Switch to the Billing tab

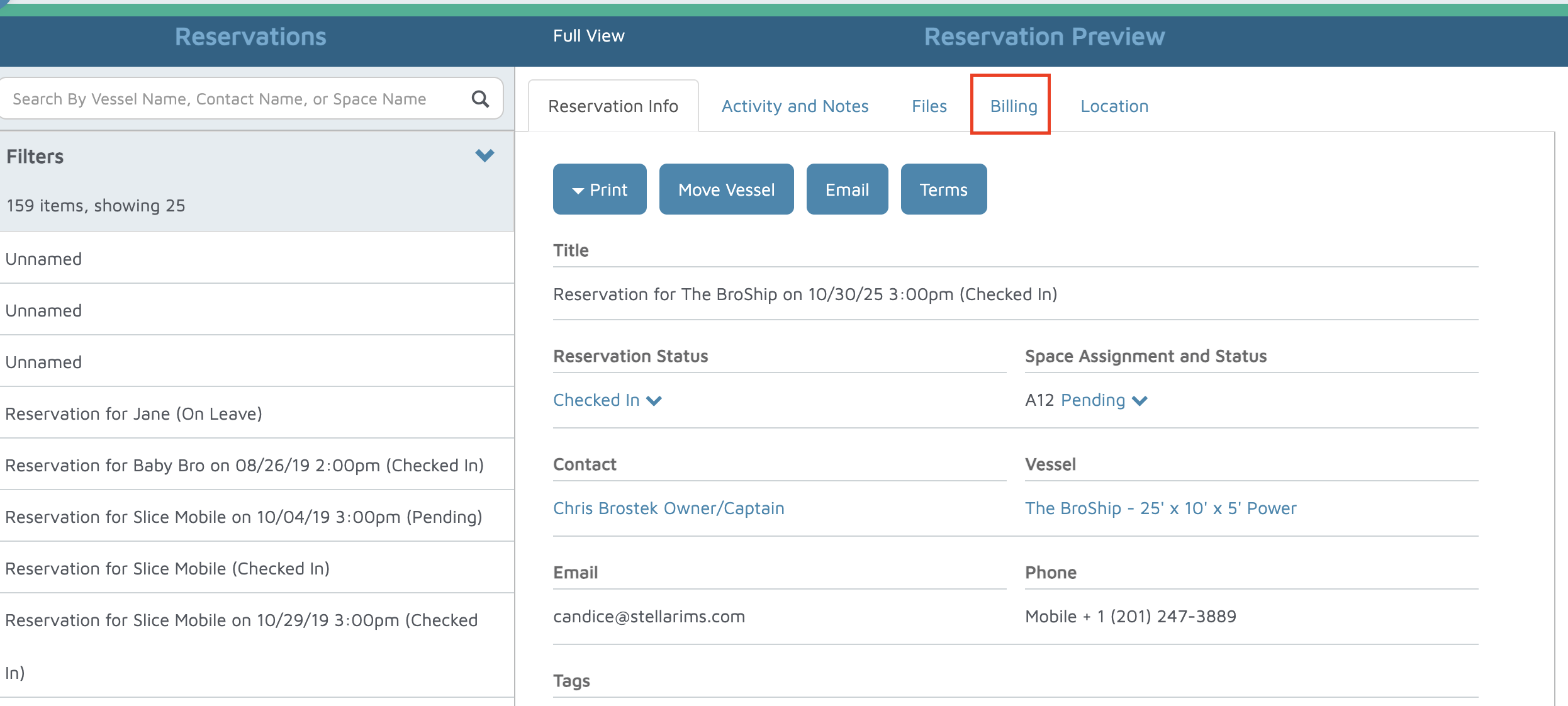coord(1013,106)
